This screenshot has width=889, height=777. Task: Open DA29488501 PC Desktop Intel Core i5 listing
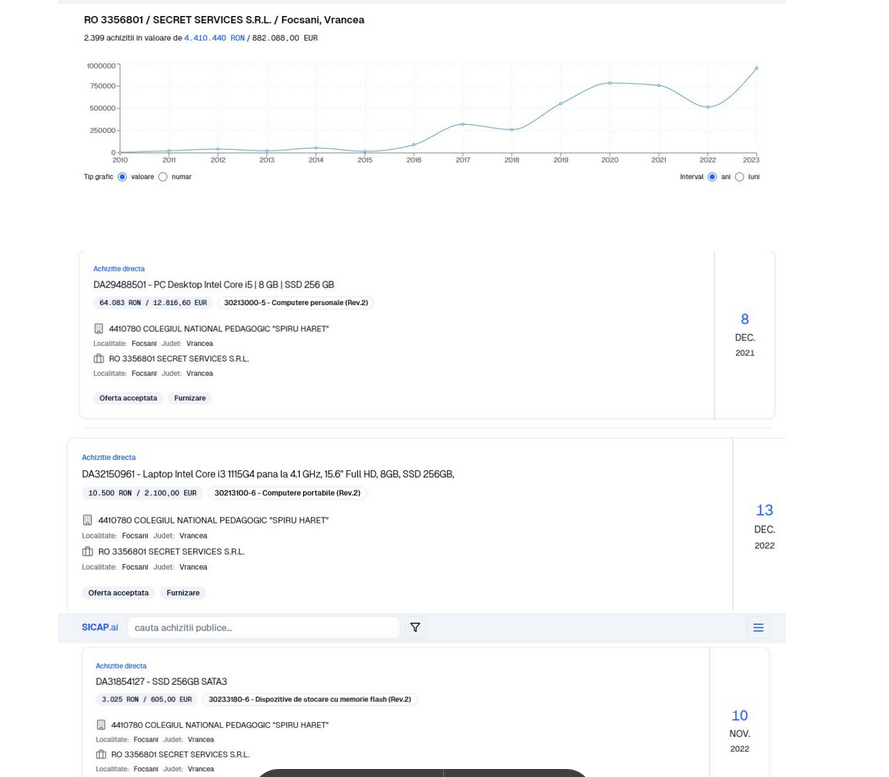point(214,285)
